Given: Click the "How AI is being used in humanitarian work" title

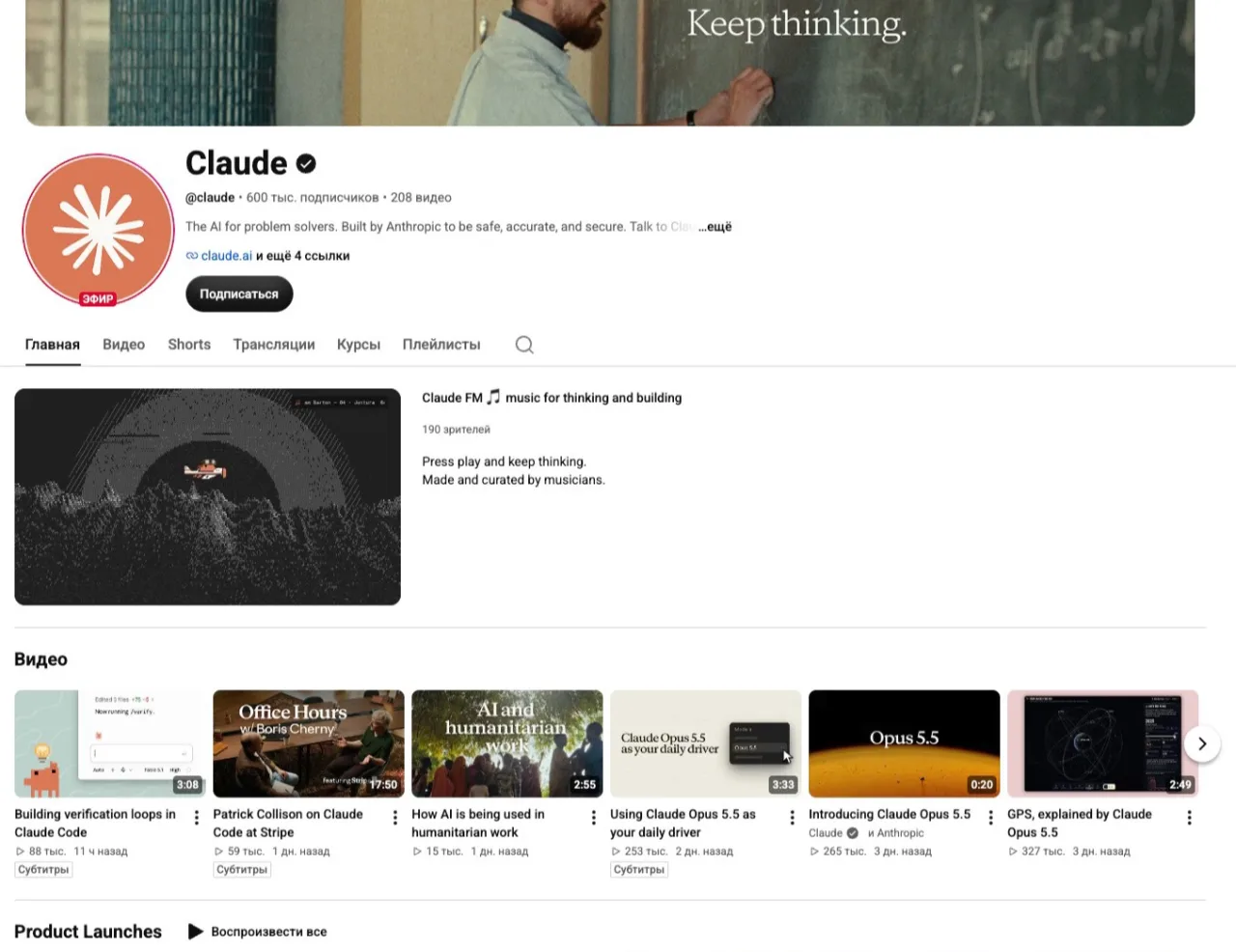Looking at the screenshot, I should pyautogui.click(x=478, y=824).
